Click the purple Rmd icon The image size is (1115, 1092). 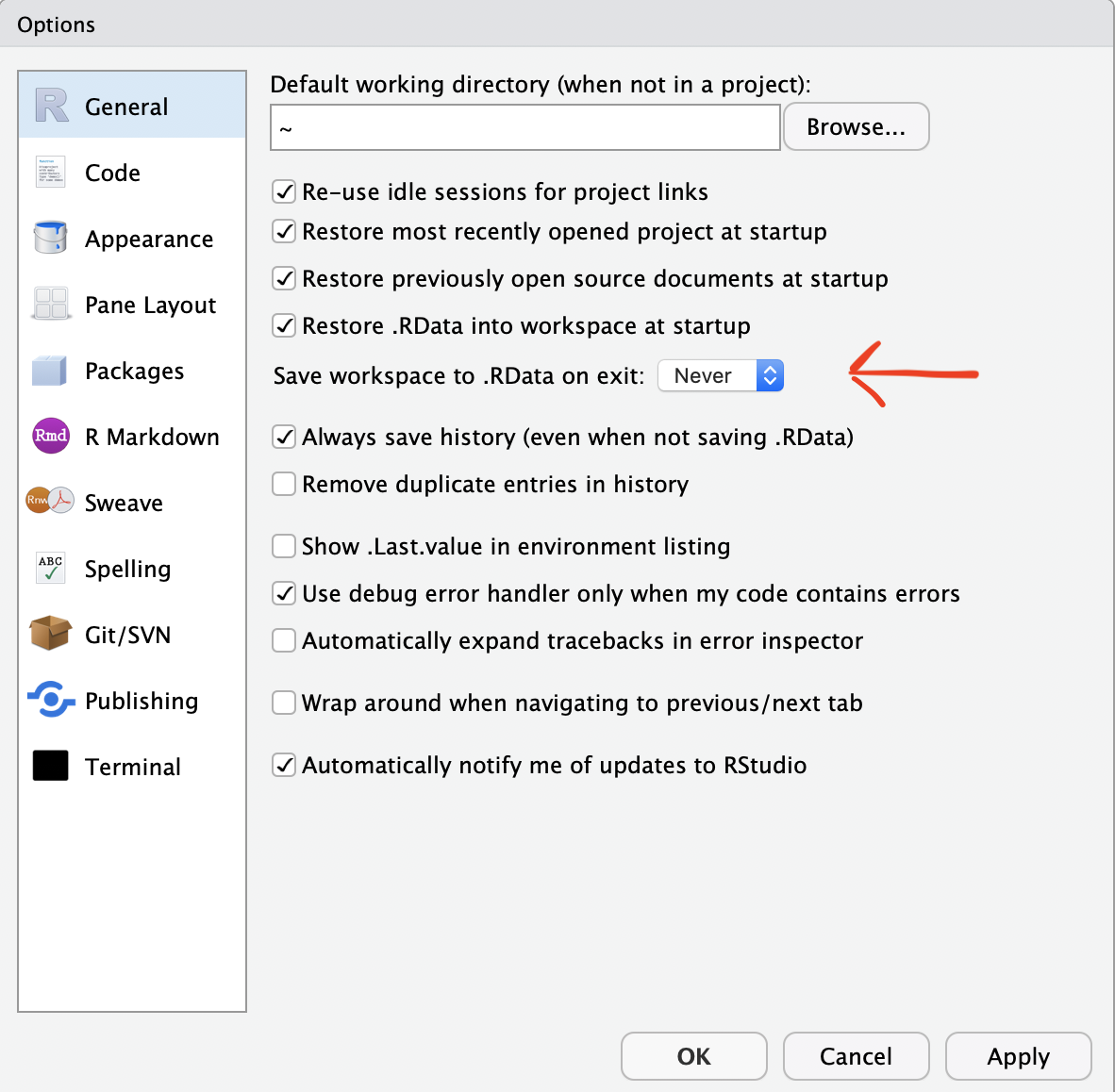[x=51, y=436]
